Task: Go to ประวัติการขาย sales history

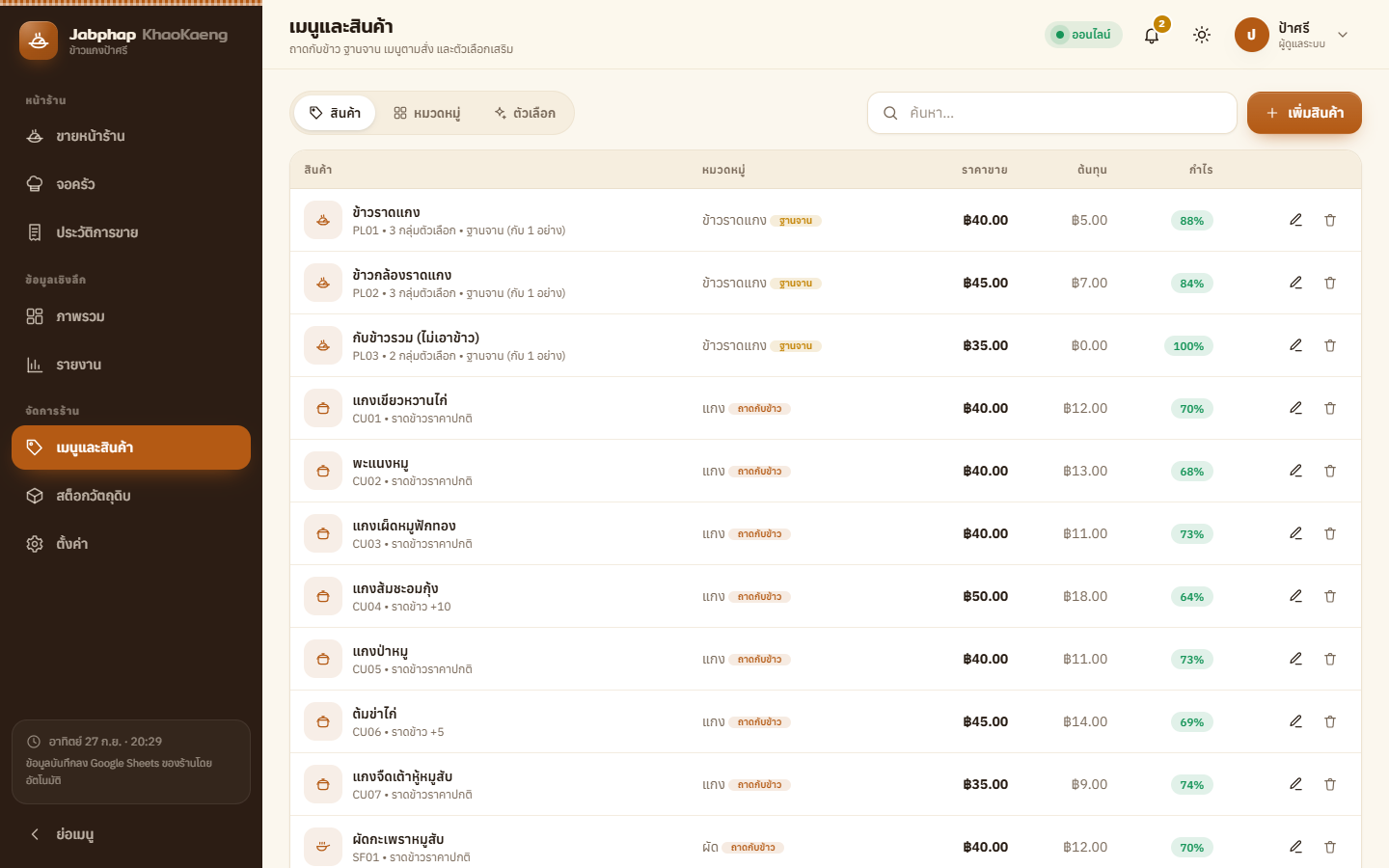Action: pyautogui.click(x=131, y=232)
